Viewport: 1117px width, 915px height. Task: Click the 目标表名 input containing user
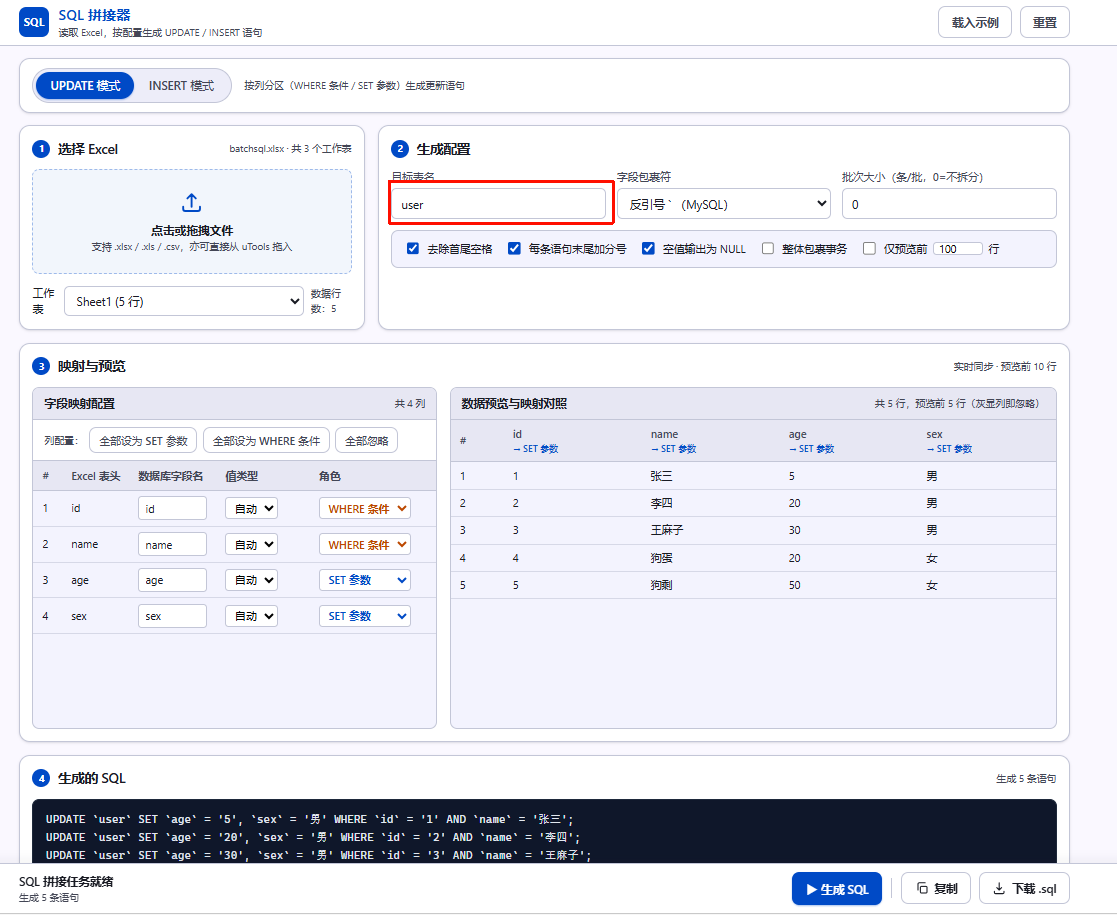tap(499, 205)
